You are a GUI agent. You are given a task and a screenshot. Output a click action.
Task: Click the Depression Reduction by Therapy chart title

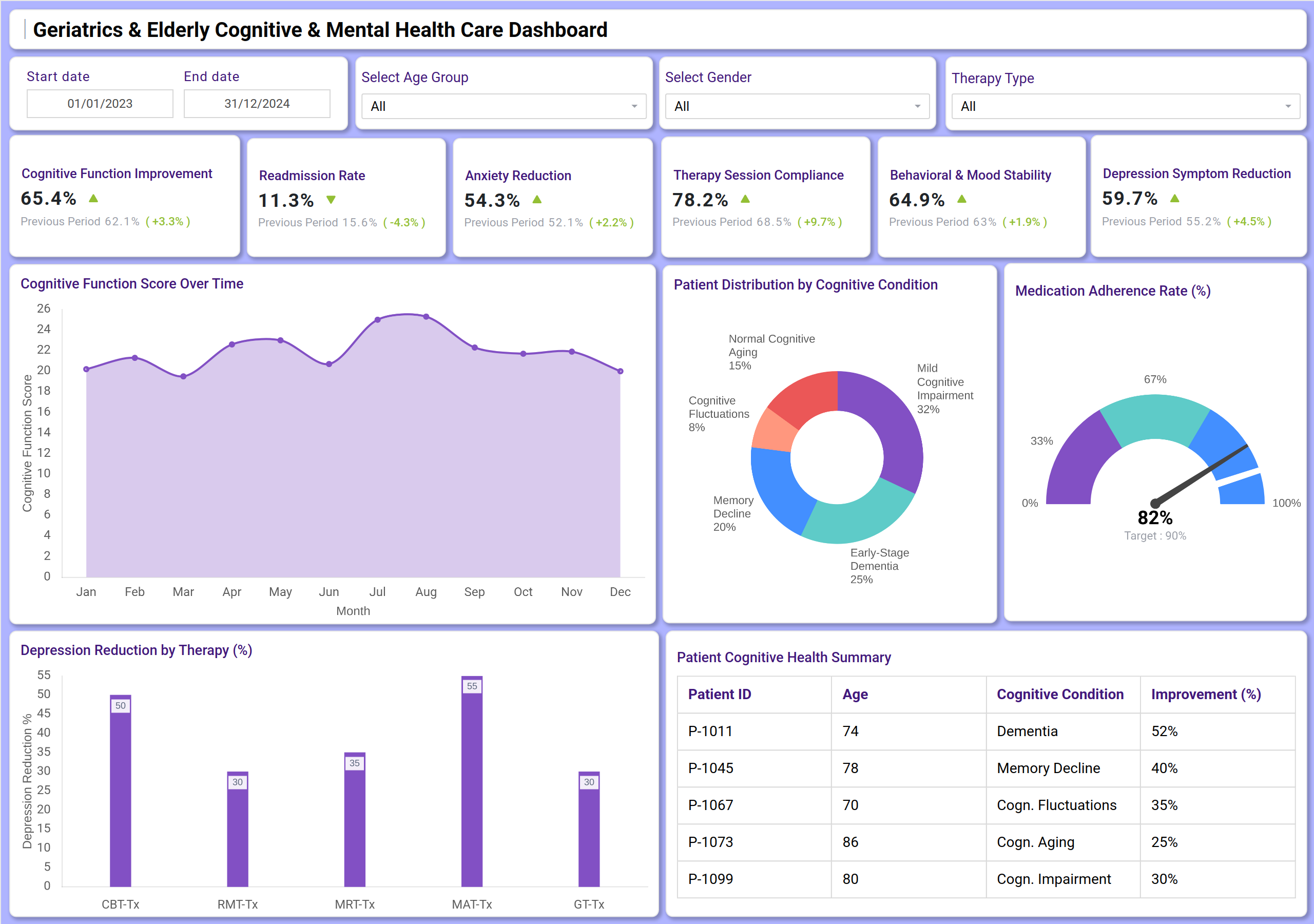(136, 650)
